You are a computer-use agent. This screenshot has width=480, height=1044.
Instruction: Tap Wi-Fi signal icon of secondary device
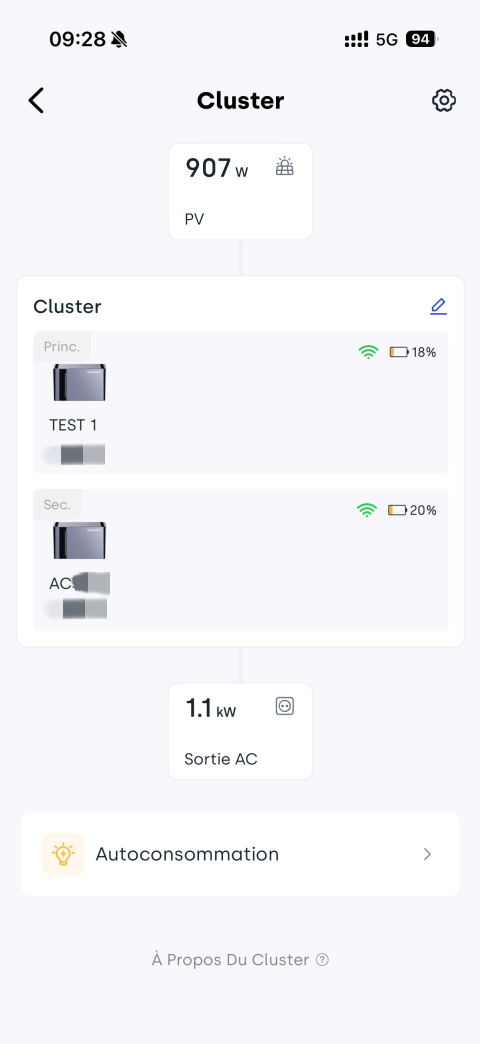pyautogui.click(x=366, y=510)
